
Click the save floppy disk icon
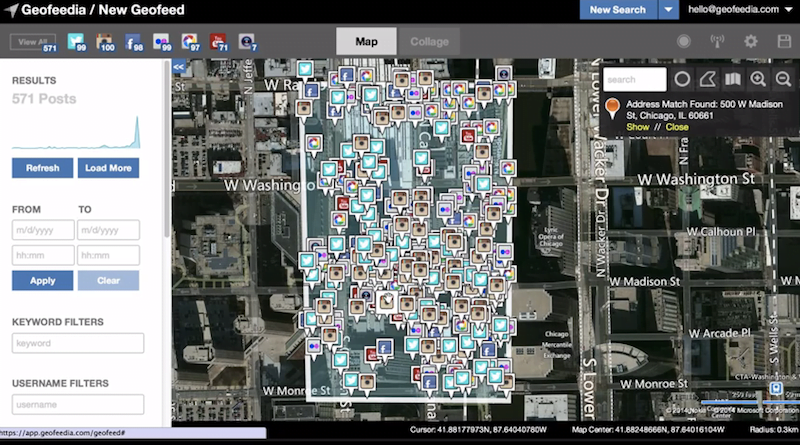point(783,42)
